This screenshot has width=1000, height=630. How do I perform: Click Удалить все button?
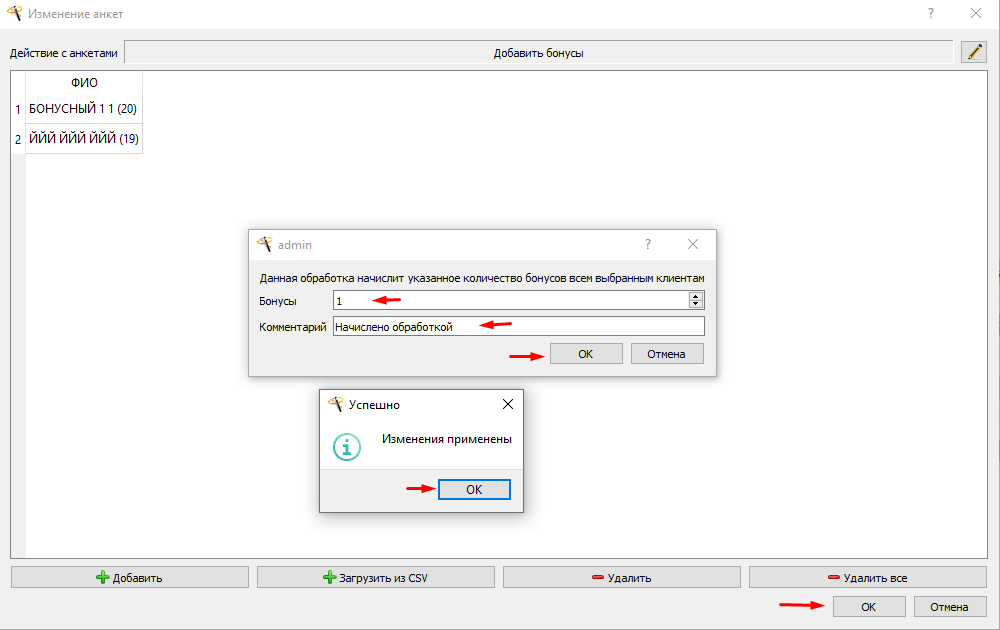coord(868,578)
